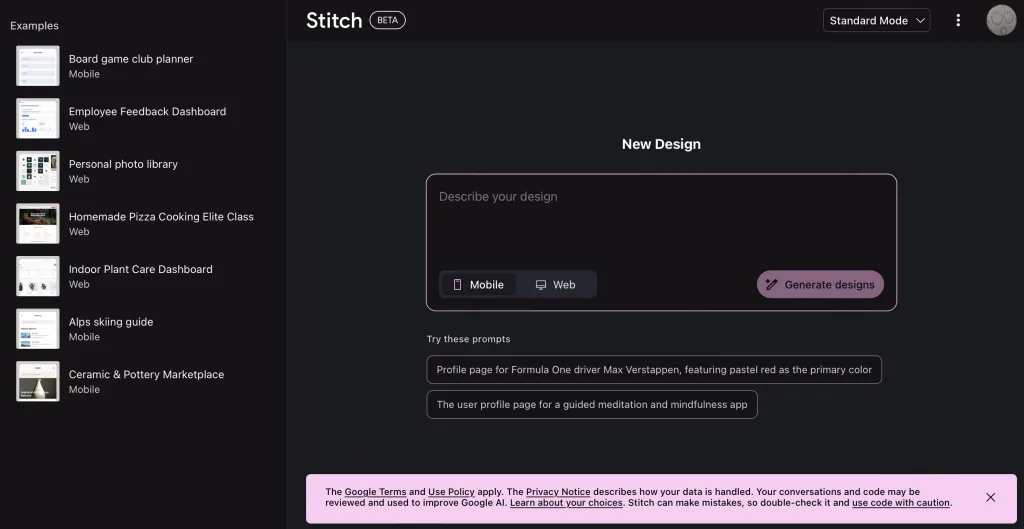Select the Board game club planner title
The image size is (1024, 529).
[131, 59]
